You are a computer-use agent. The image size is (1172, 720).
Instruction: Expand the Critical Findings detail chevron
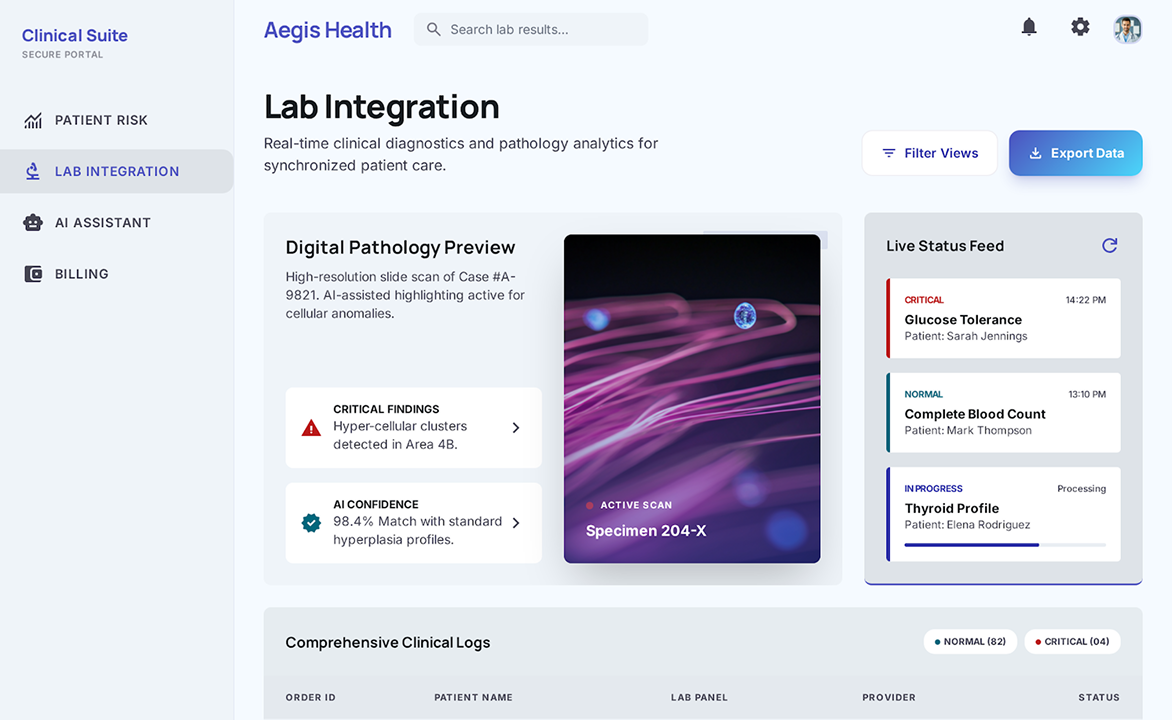point(516,426)
